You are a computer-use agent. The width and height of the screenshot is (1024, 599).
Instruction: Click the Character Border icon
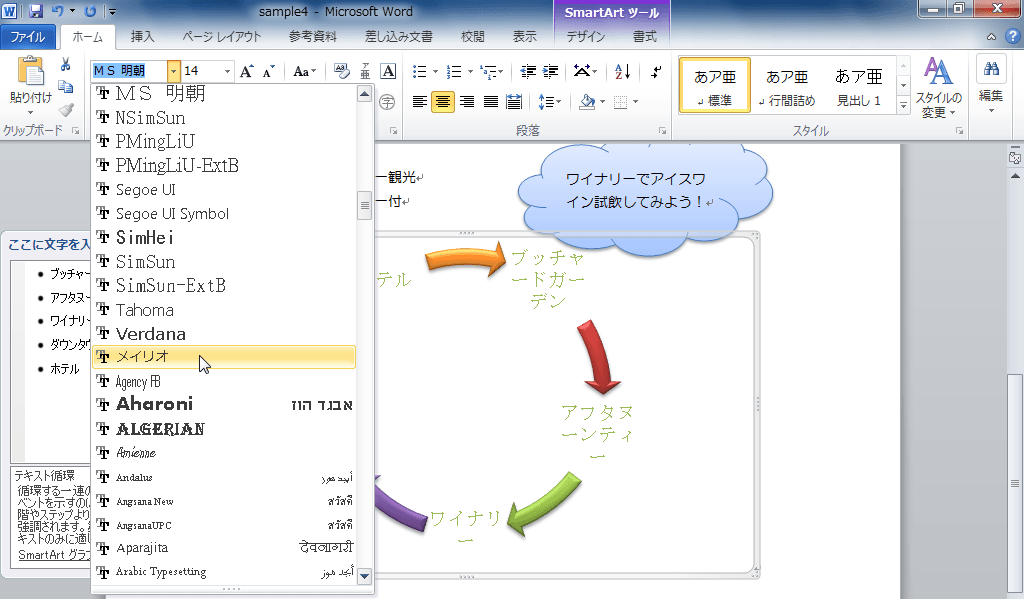[388, 71]
